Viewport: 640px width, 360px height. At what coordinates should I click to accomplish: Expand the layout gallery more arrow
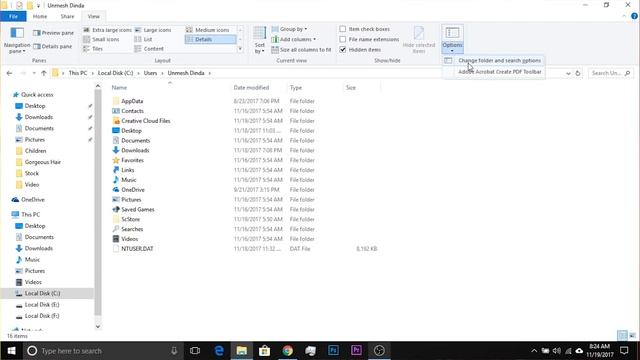click(240, 49)
